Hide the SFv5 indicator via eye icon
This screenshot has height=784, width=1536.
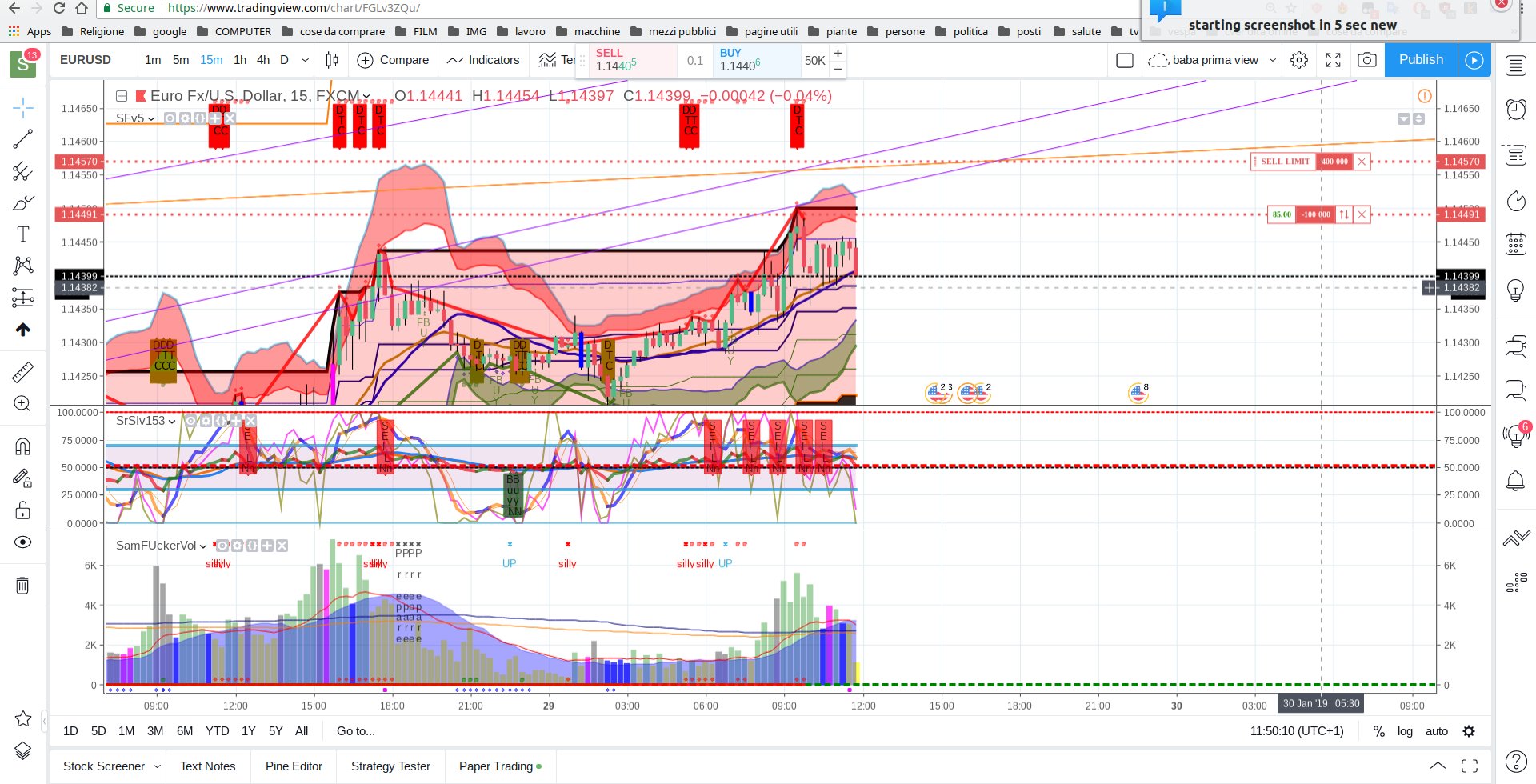[170, 118]
